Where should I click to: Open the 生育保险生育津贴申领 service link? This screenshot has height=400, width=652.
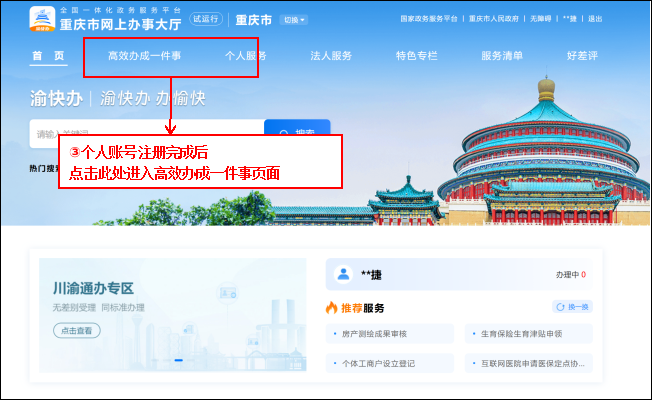coord(529,334)
